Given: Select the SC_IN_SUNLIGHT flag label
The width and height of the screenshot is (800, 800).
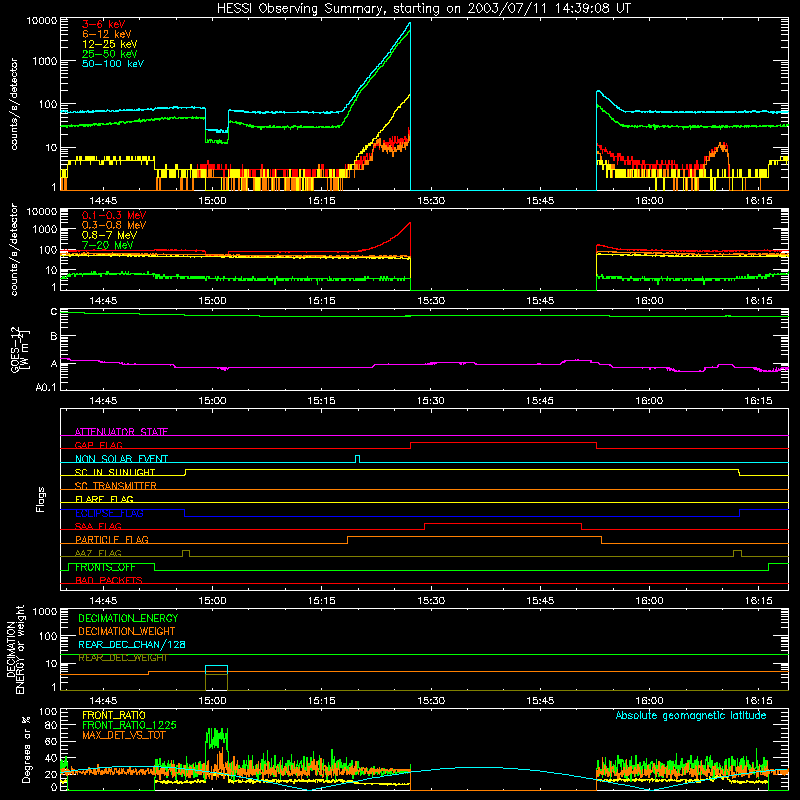Looking at the screenshot, I should point(115,472).
